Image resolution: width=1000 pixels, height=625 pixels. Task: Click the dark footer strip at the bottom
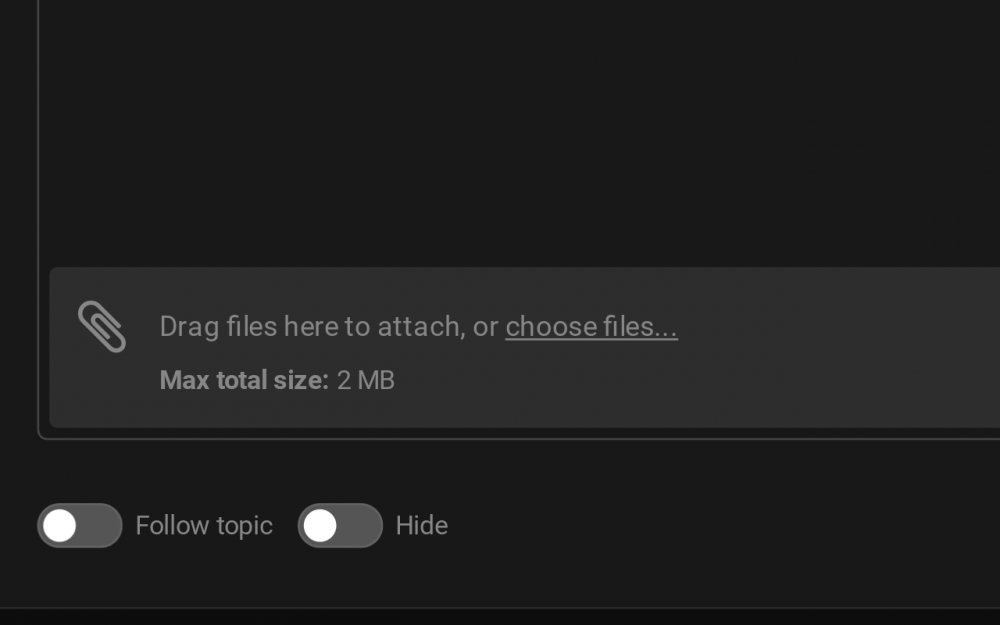(x=500, y=617)
